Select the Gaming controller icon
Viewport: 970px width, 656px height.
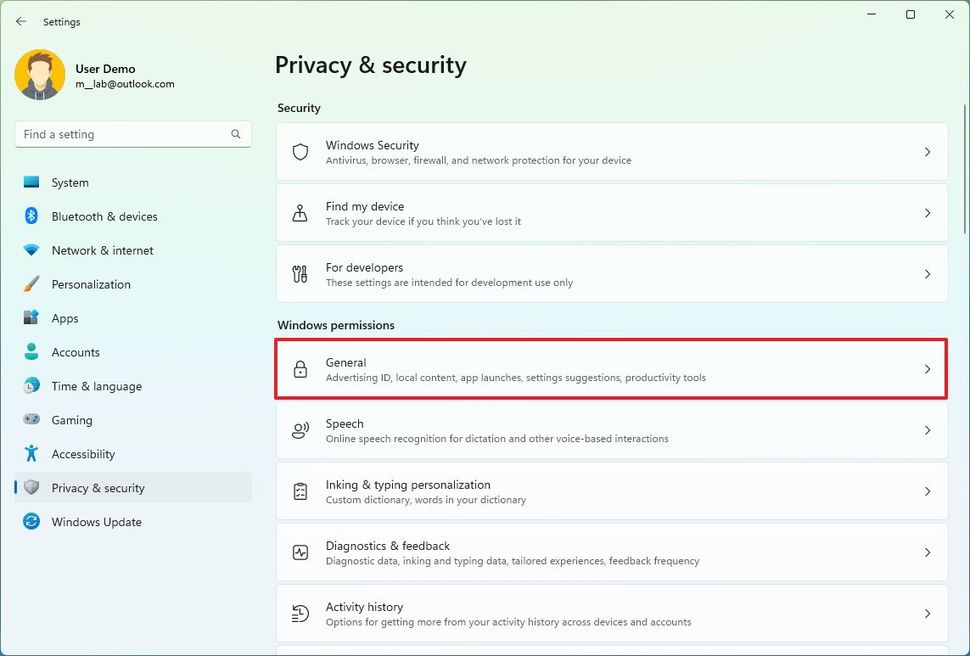(x=32, y=420)
